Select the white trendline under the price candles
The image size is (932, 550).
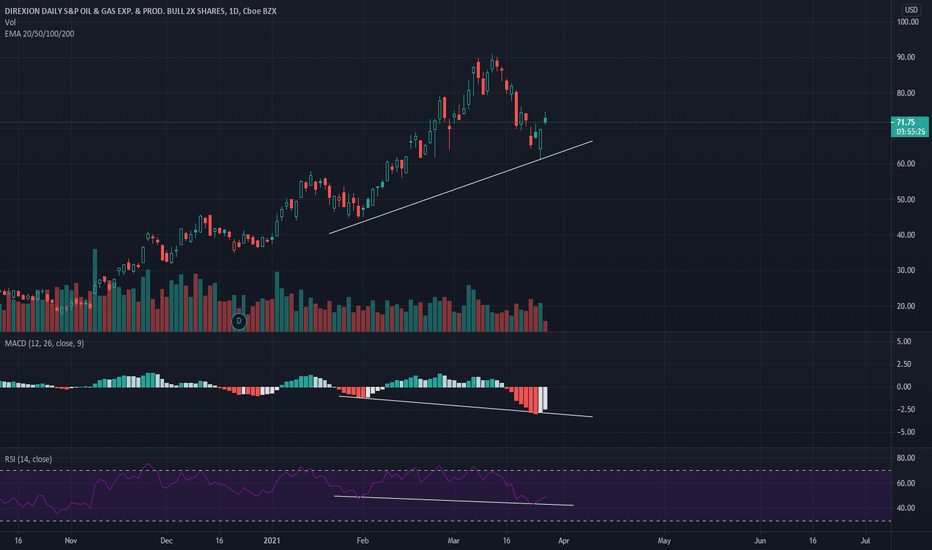point(461,187)
